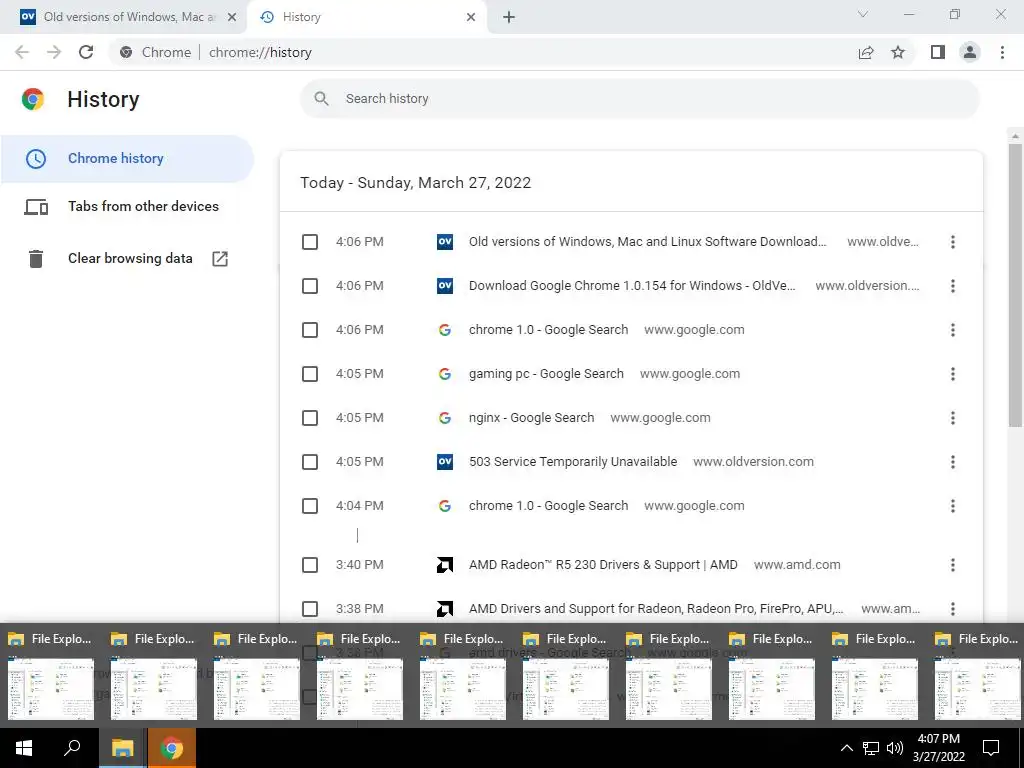The width and height of the screenshot is (1024, 768).
Task: Click the Search history field
Action: pos(640,99)
